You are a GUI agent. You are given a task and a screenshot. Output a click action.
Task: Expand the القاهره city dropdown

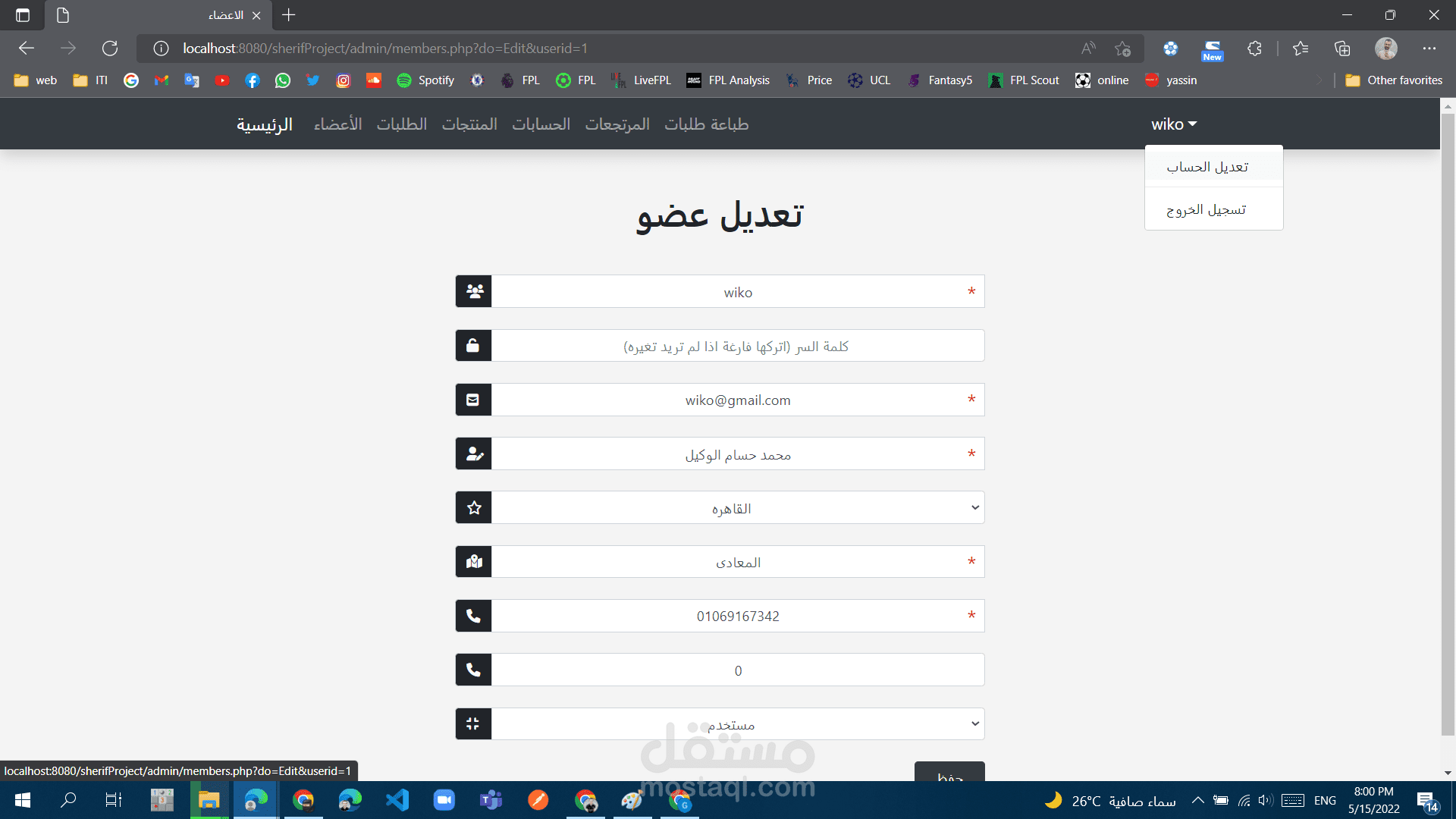[737, 508]
